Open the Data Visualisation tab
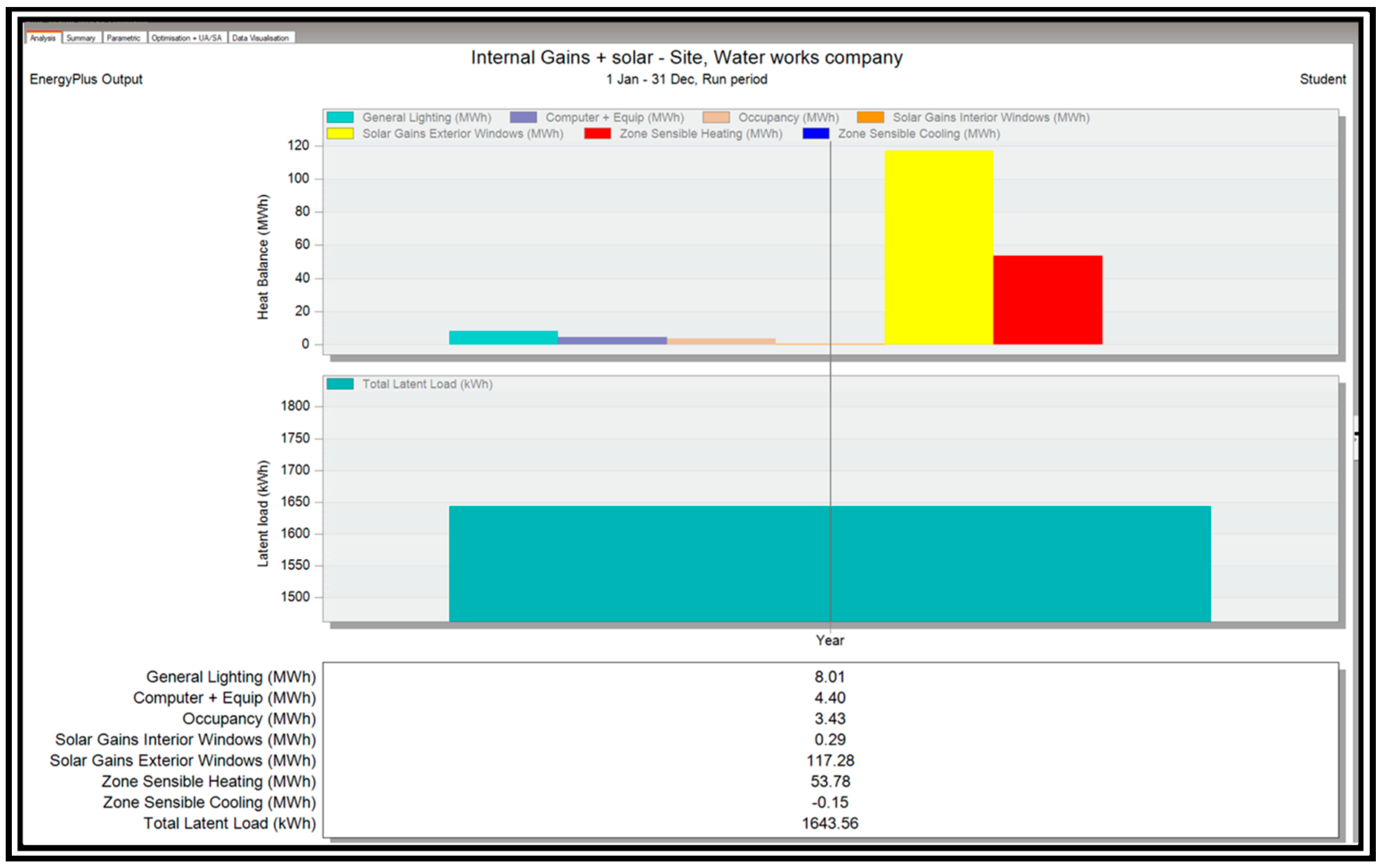The width and height of the screenshot is (1382, 868). pyautogui.click(x=261, y=38)
